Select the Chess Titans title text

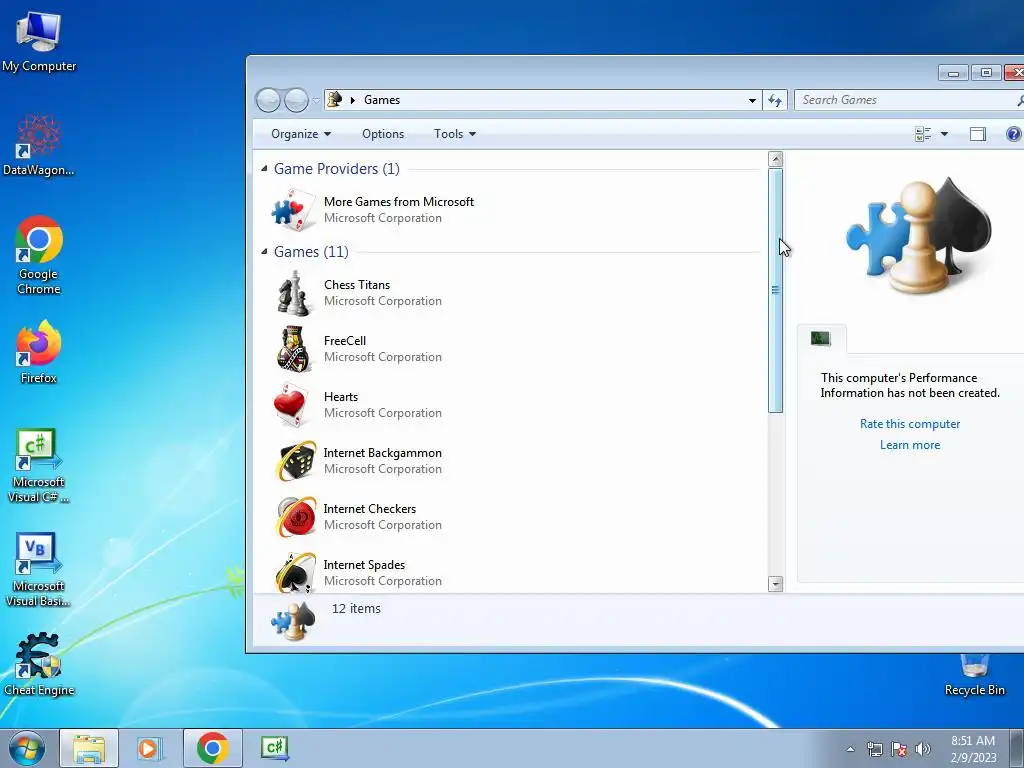point(357,285)
